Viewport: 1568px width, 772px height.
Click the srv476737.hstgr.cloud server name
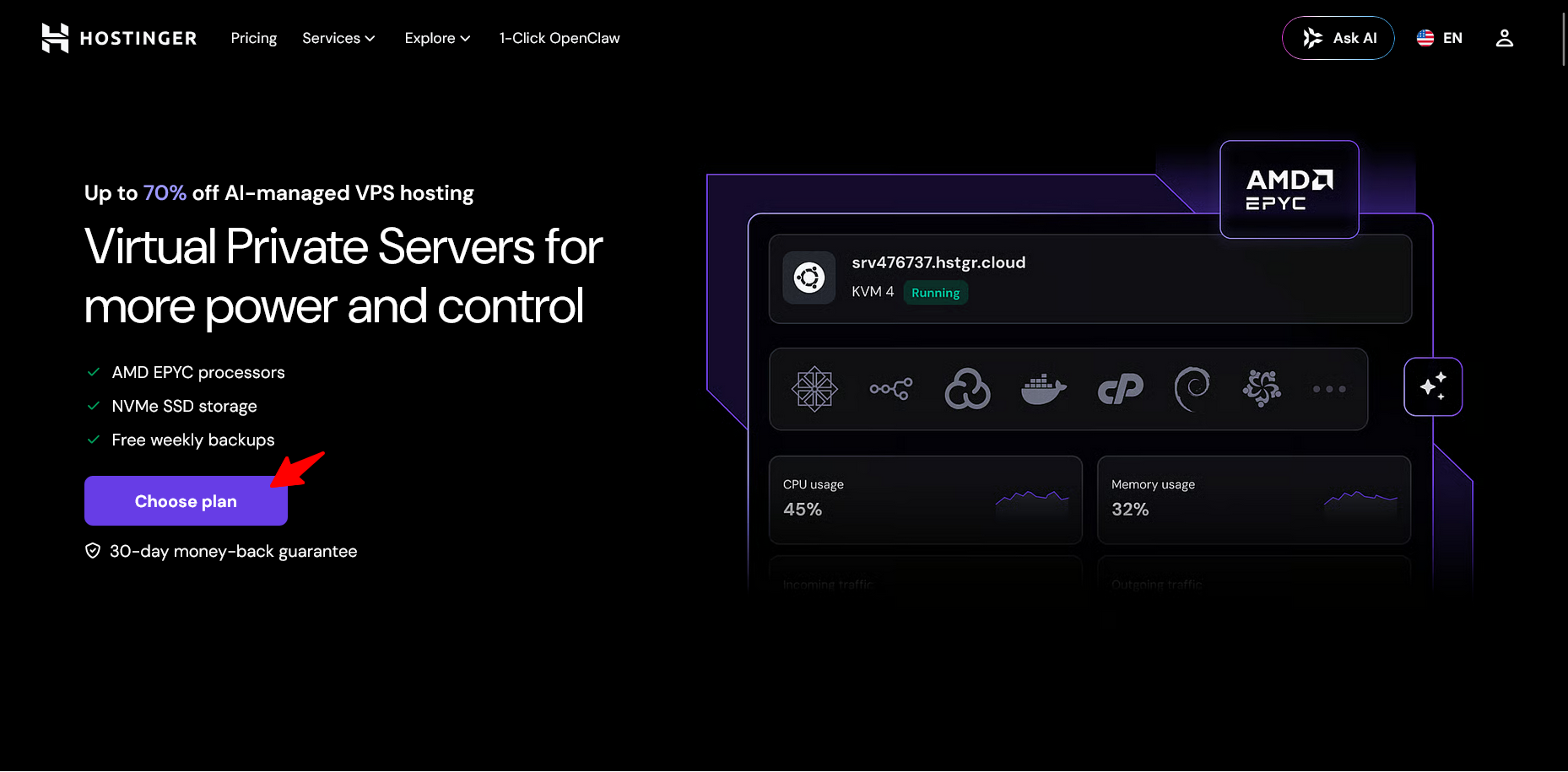click(x=938, y=262)
